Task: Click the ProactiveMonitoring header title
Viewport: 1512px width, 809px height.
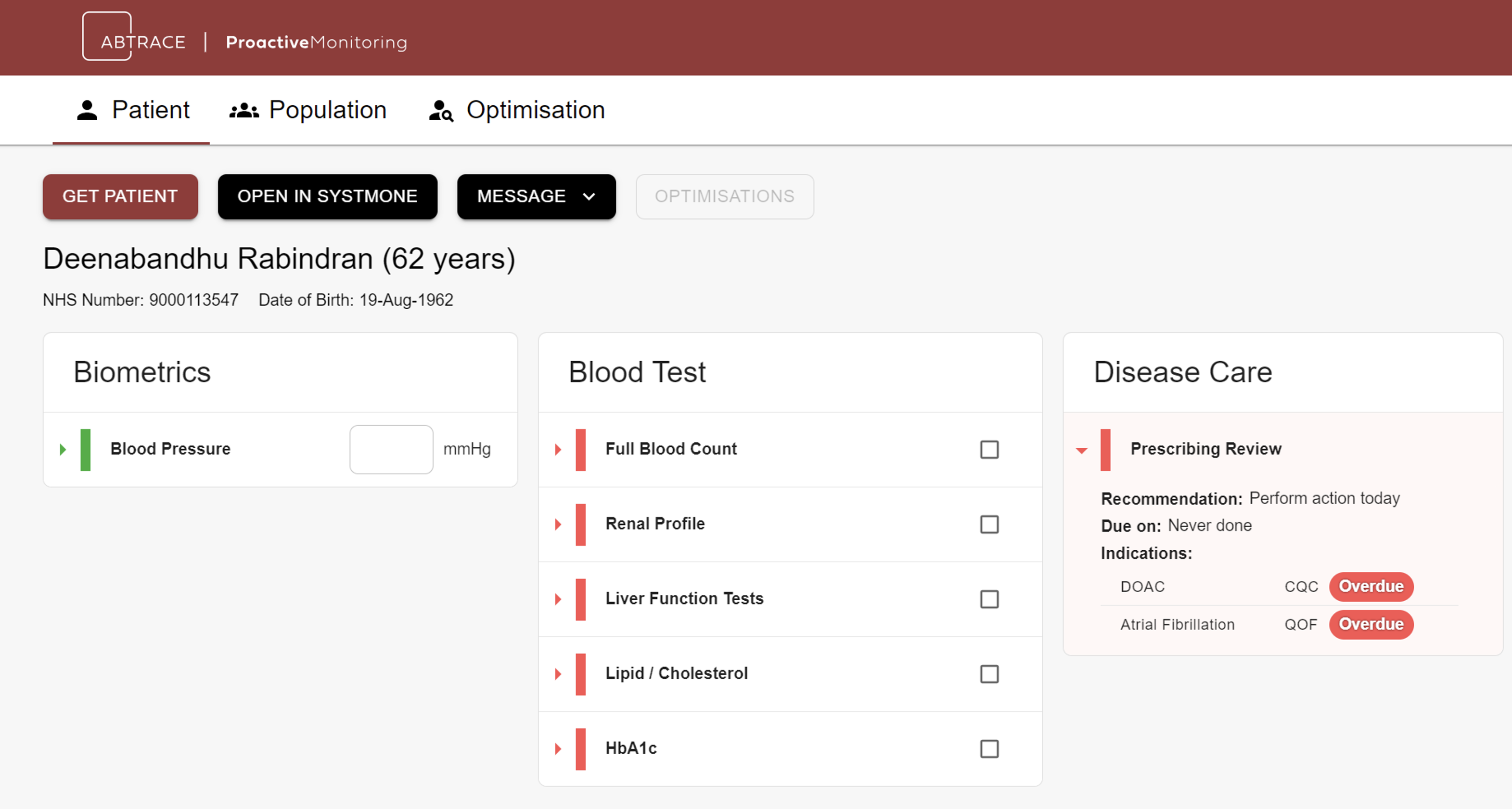Action: point(316,42)
